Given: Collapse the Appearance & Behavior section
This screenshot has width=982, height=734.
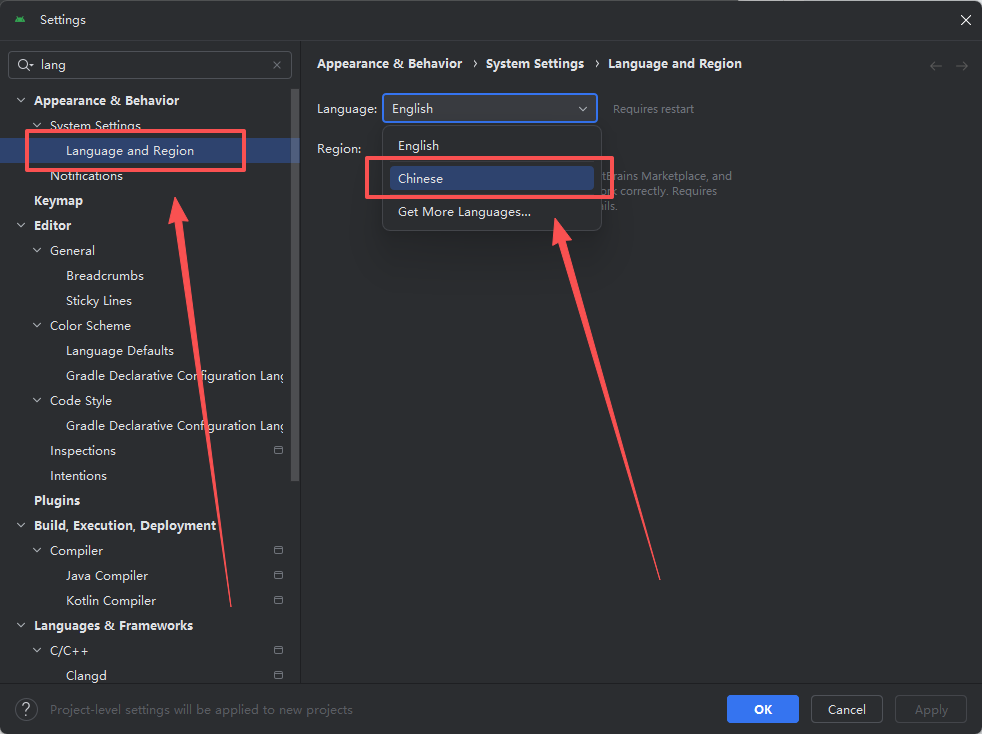Looking at the screenshot, I should pyautogui.click(x=21, y=101).
